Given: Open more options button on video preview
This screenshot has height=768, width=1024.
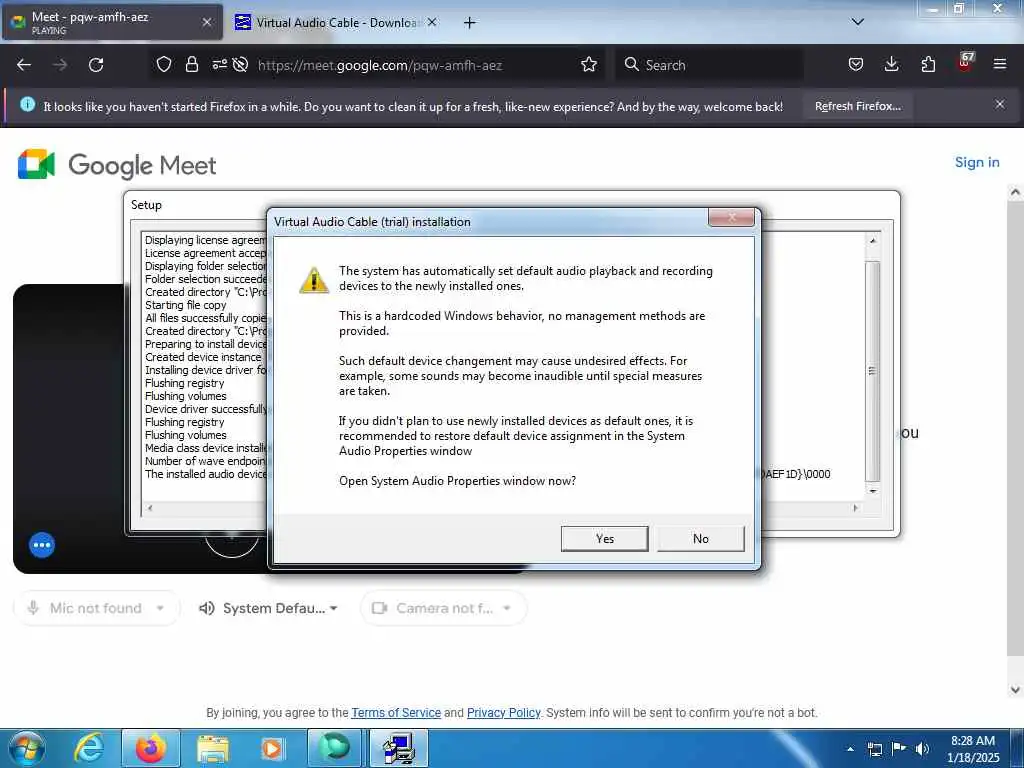Looking at the screenshot, I should (x=42, y=545).
